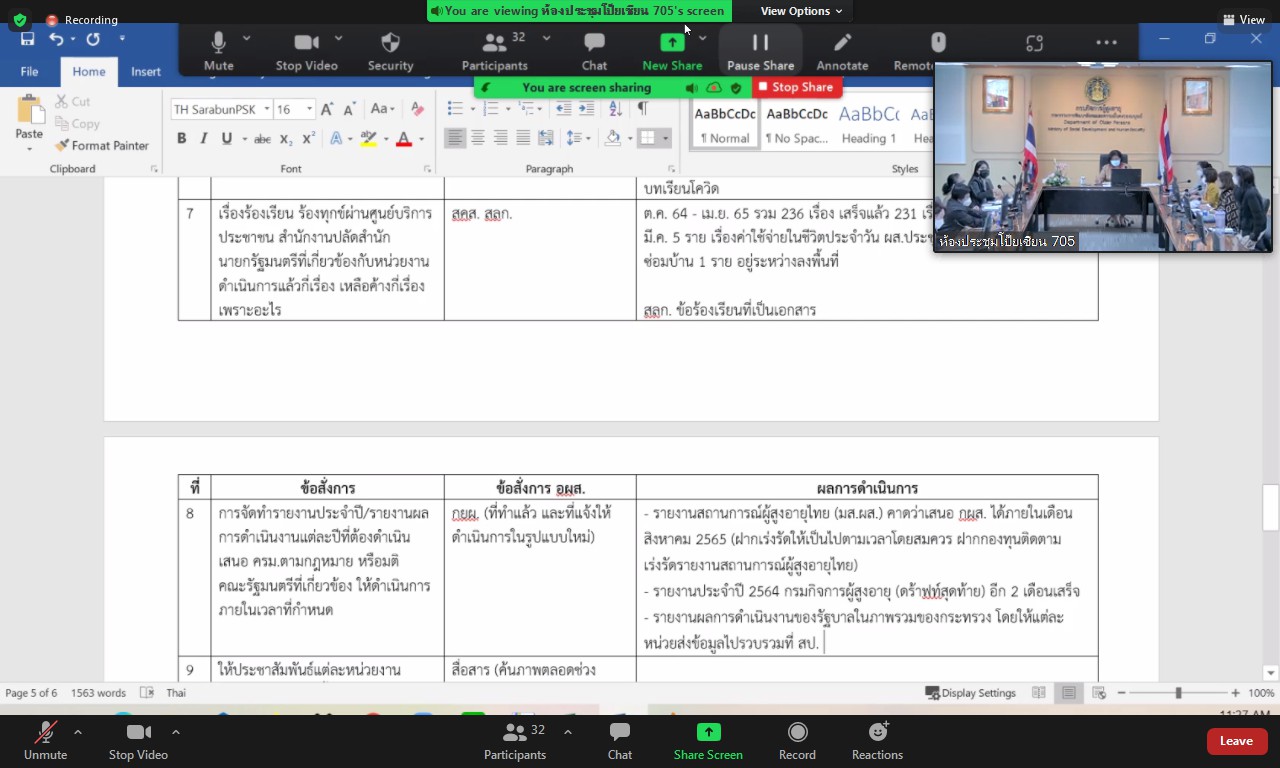Click the Annotate pencil icon
This screenshot has width=1280, height=768.
click(x=842, y=43)
